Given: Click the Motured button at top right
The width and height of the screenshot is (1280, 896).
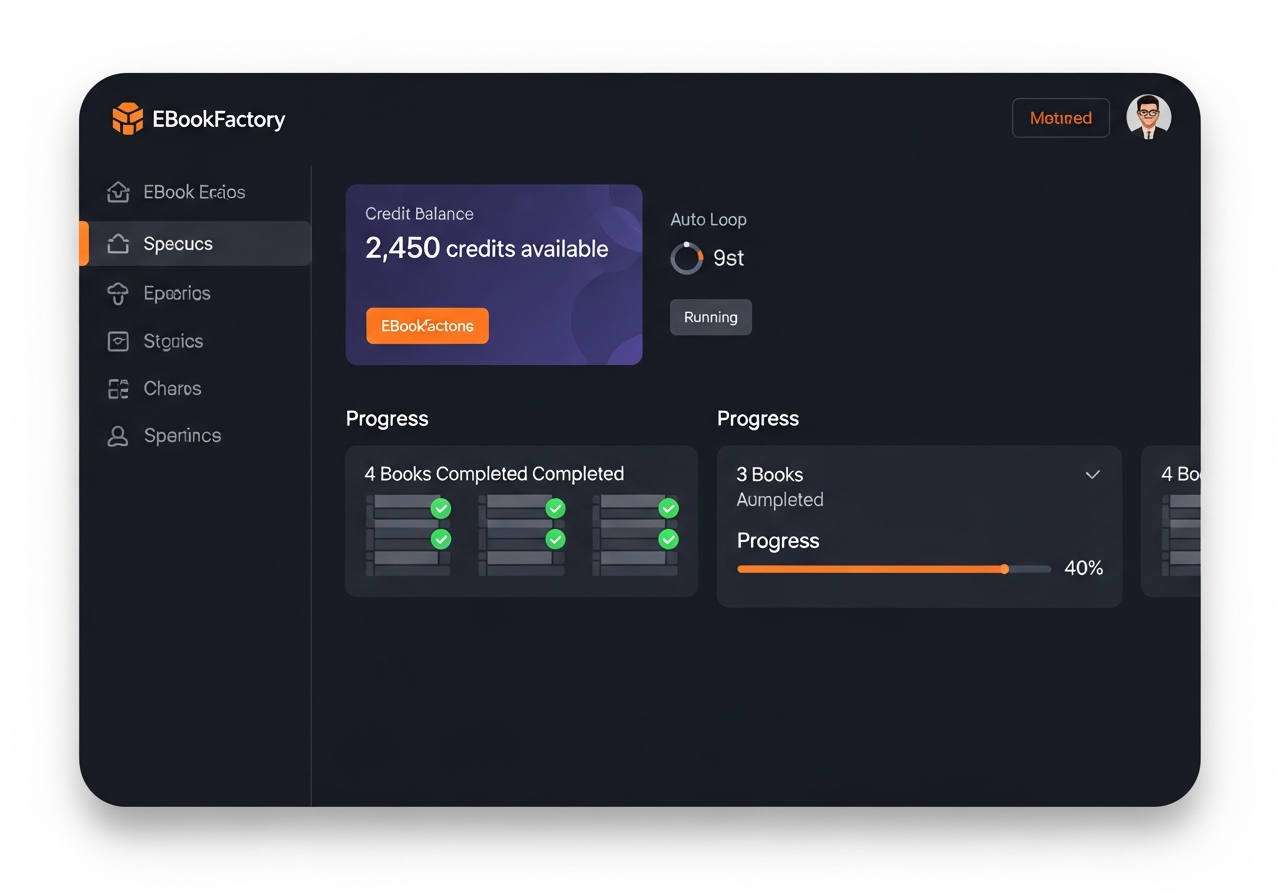Looking at the screenshot, I should pos(1060,117).
